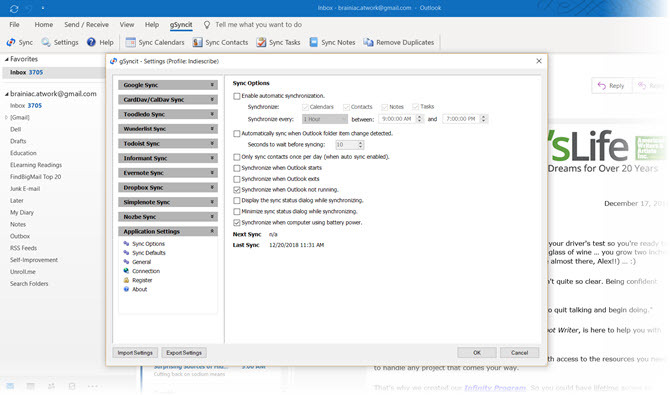Open the Drafts folder in Outlook
670x395 pixels.
point(18,141)
